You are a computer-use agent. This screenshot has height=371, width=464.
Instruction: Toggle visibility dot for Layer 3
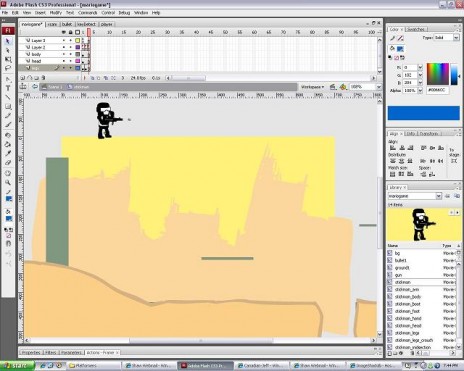coord(64,40)
